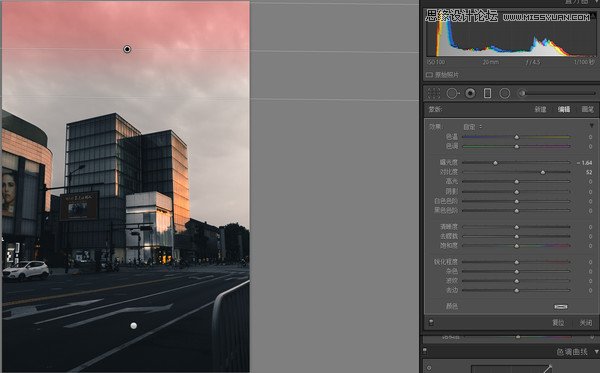Image resolution: width=600 pixels, height=373 pixels.
Task: Click the 色调曲线 panel title
Action: pos(572,352)
